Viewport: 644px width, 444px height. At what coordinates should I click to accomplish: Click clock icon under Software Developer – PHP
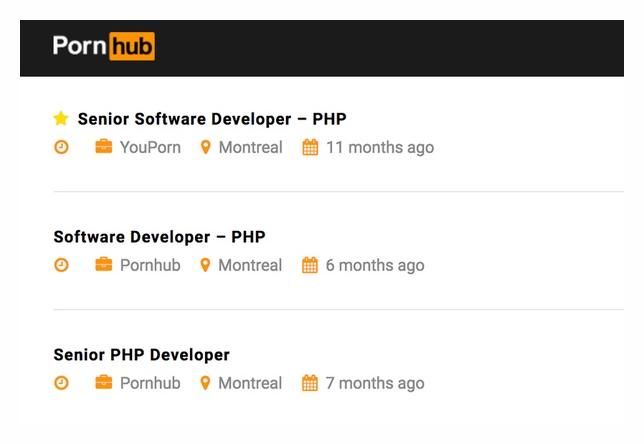pos(61,265)
